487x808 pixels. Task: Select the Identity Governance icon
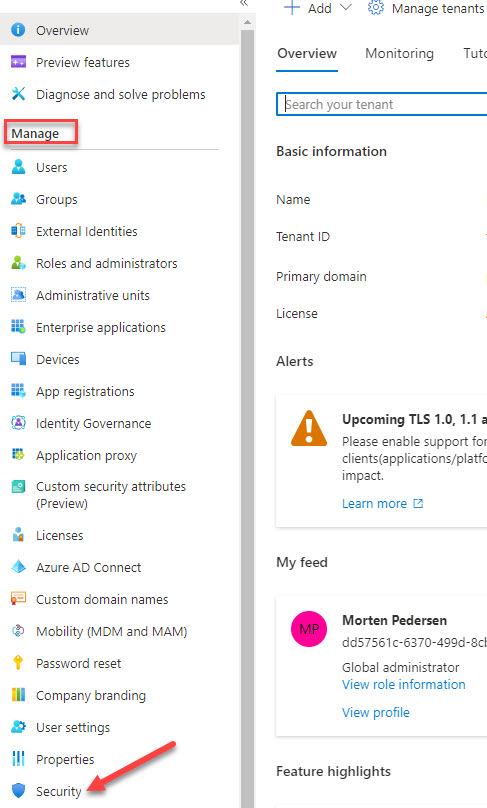point(19,423)
